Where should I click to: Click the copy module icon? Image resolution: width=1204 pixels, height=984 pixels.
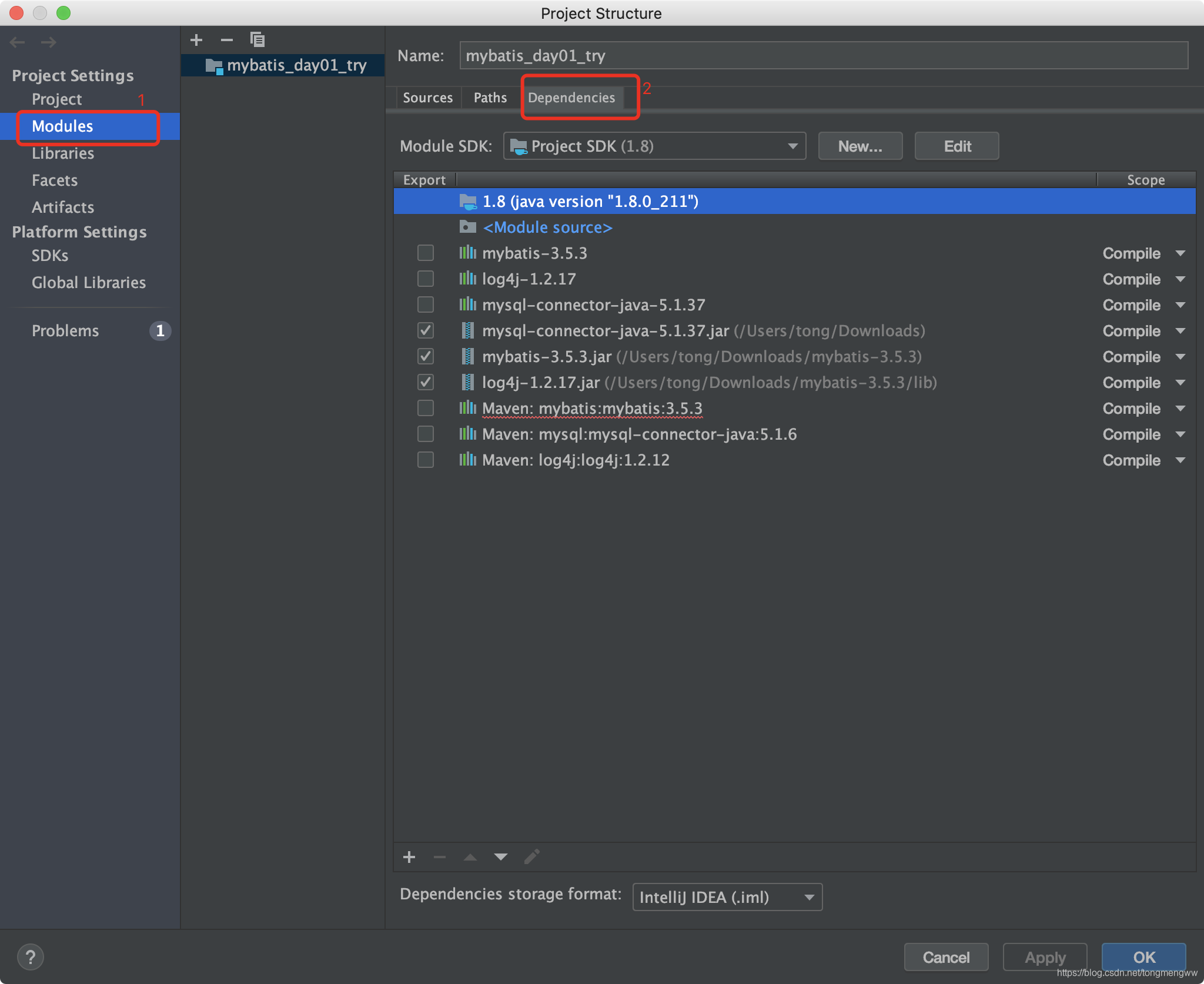click(257, 40)
